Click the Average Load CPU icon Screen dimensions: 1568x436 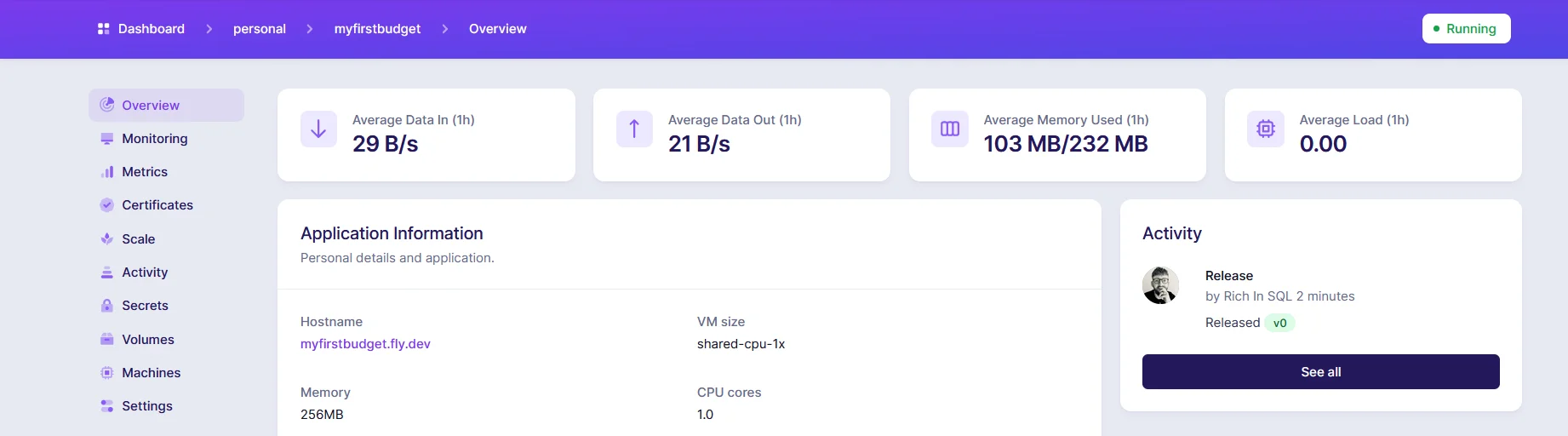tap(1266, 129)
